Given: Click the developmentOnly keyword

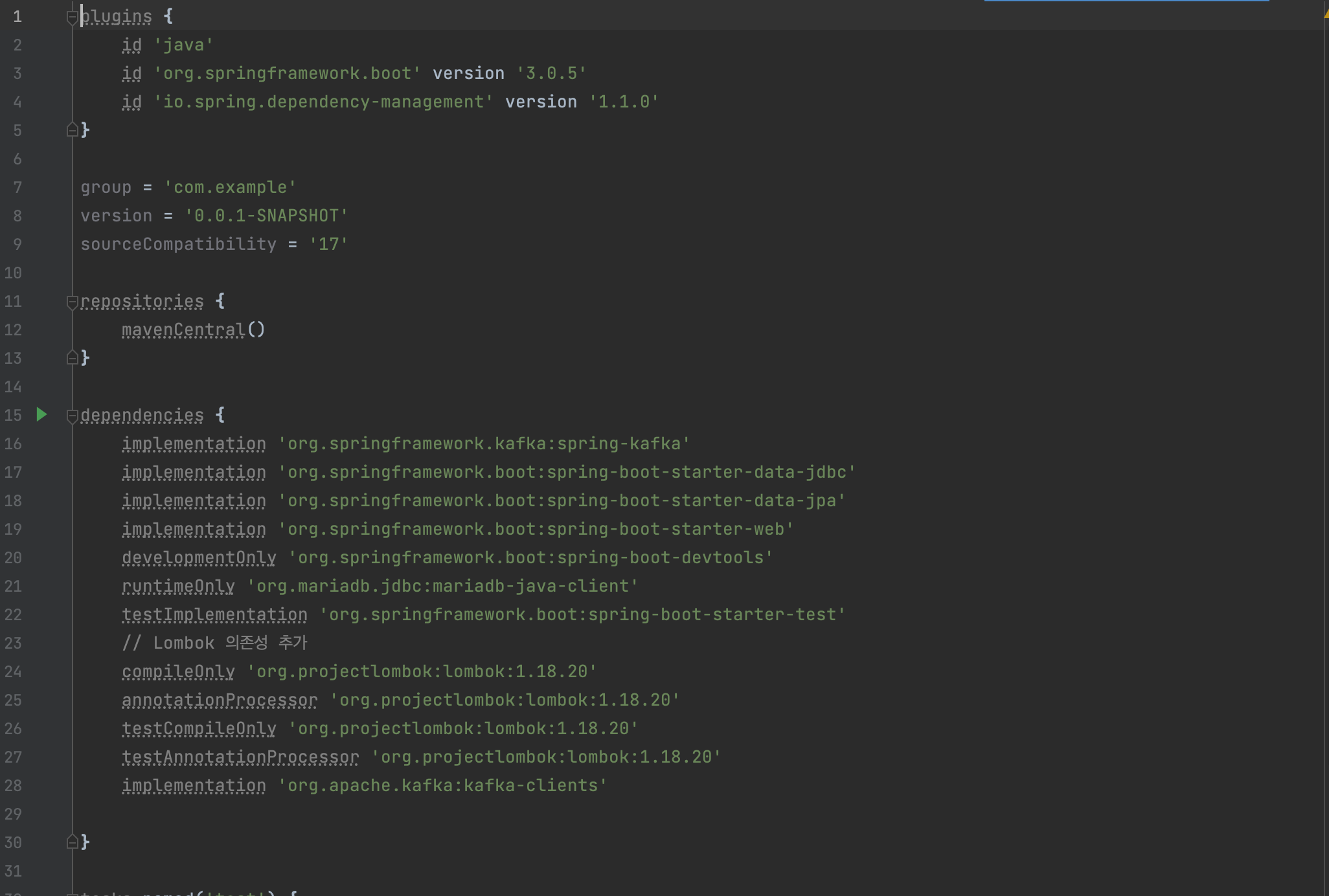Looking at the screenshot, I should click(x=199, y=558).
